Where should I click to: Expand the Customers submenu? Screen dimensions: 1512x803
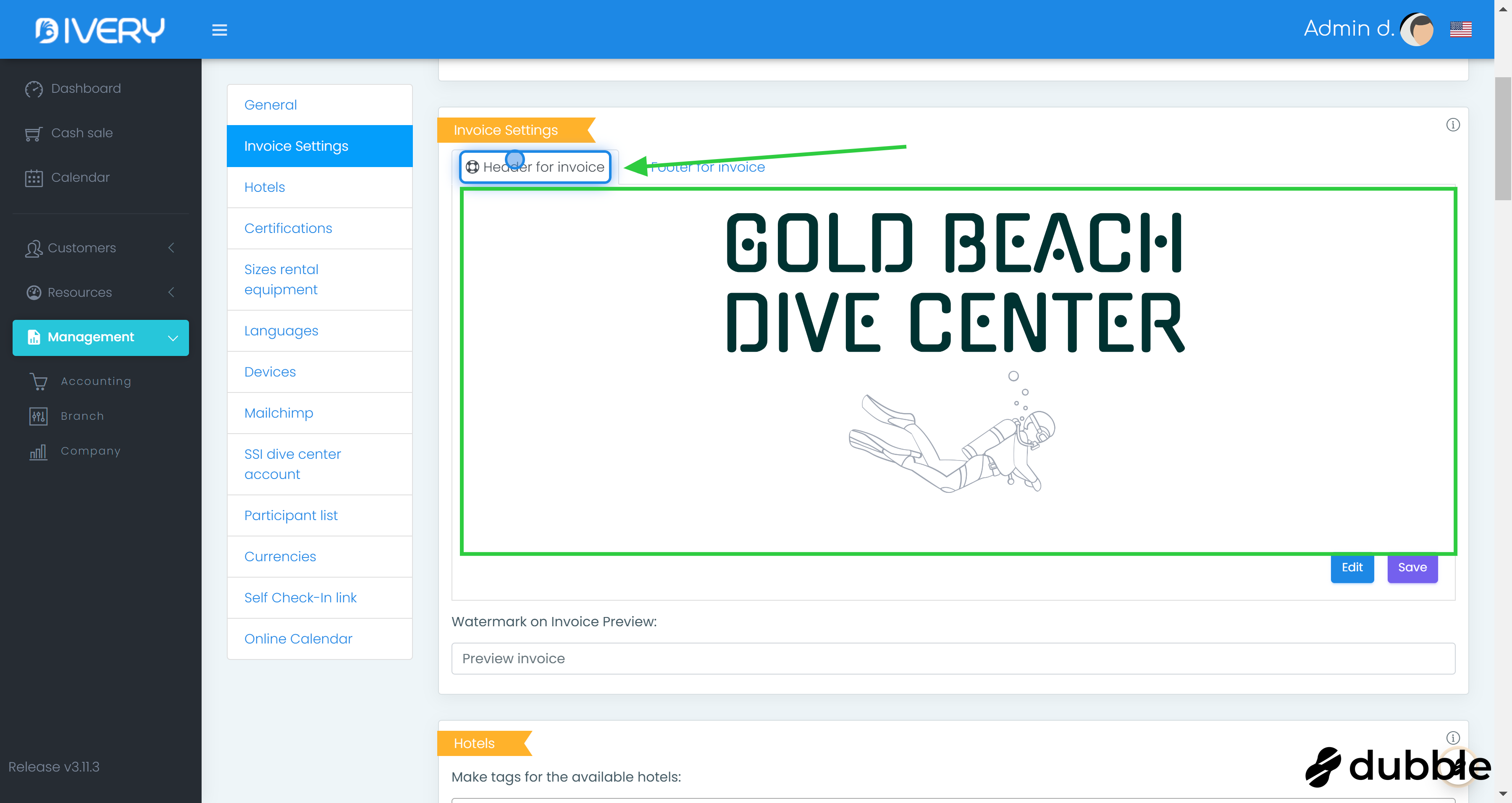pyautogui.click(x=100, y=248)
